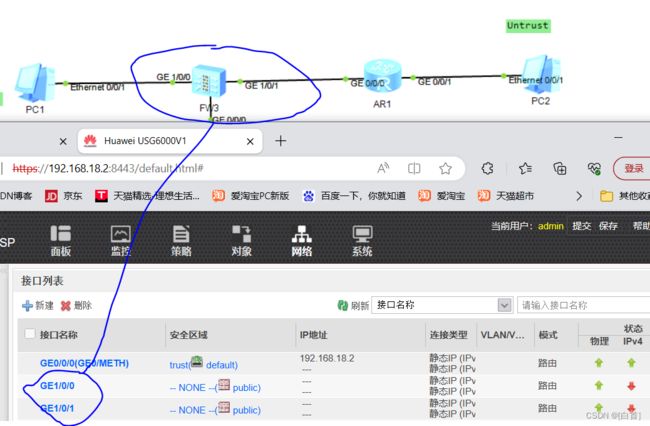The width and height of the screenshot is (650, 426).
Task: Open the 爱淘宝PC新版 bookmark
Action: (x=250, y=196)
